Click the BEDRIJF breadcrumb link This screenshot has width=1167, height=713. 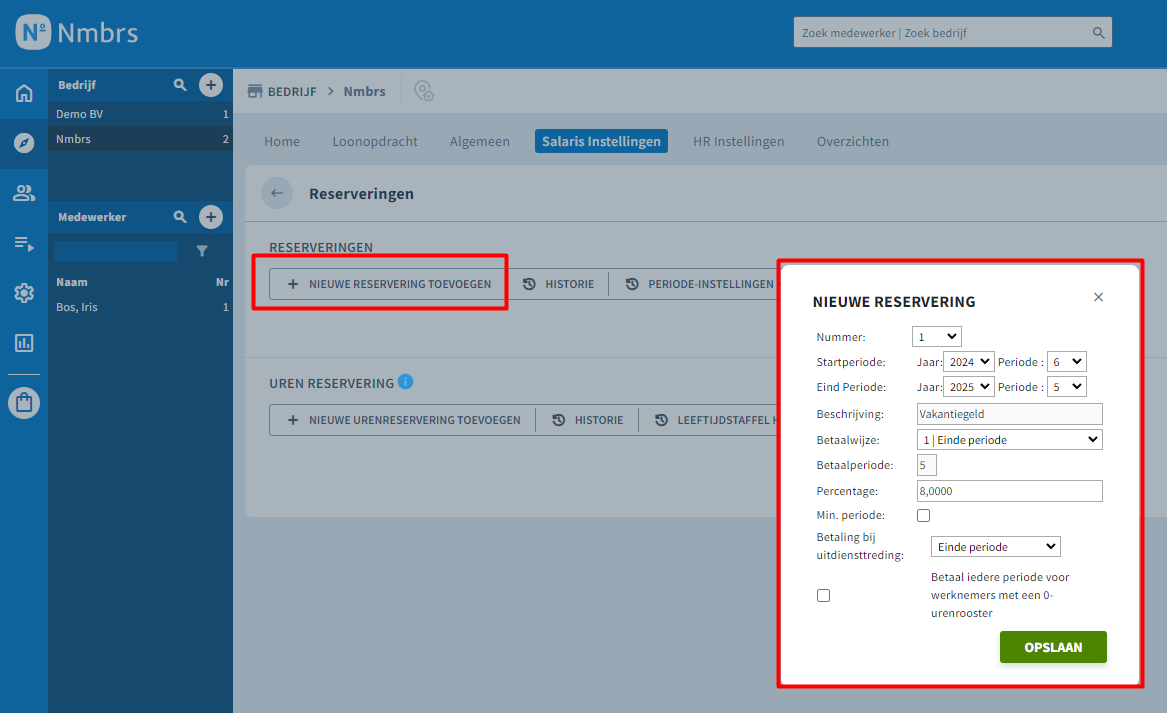tap(292, 91)
